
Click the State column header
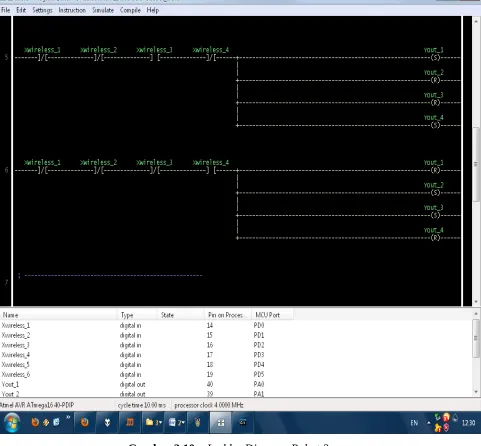tap(180, 315)
